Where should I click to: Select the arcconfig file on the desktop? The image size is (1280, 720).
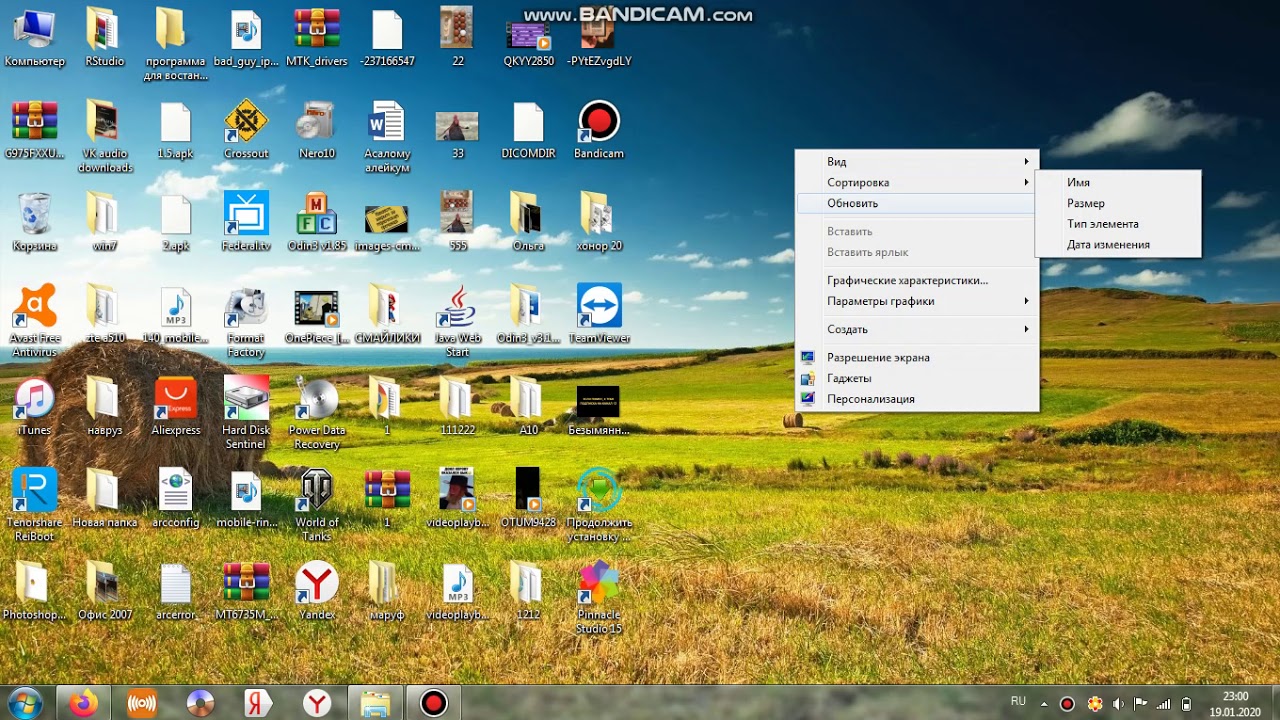[x=176, y=498]
